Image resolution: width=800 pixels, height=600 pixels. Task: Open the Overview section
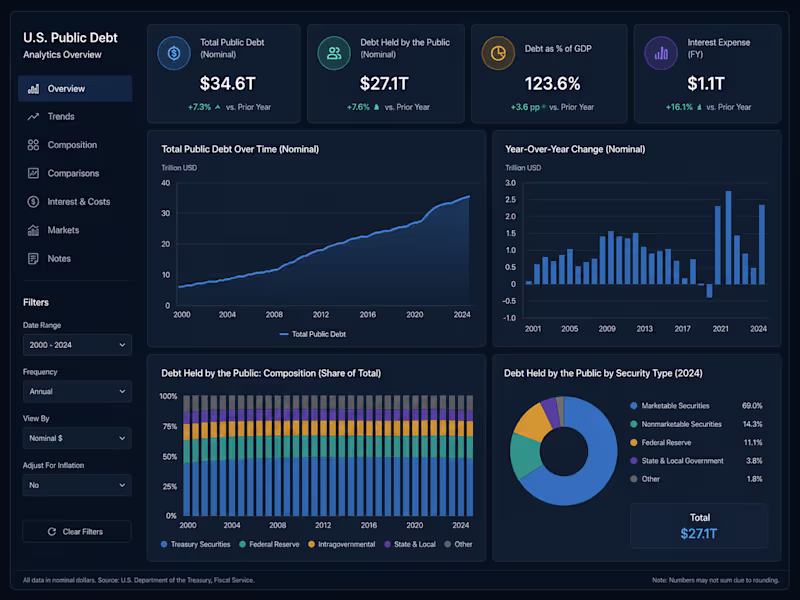(x=75, y=89)
